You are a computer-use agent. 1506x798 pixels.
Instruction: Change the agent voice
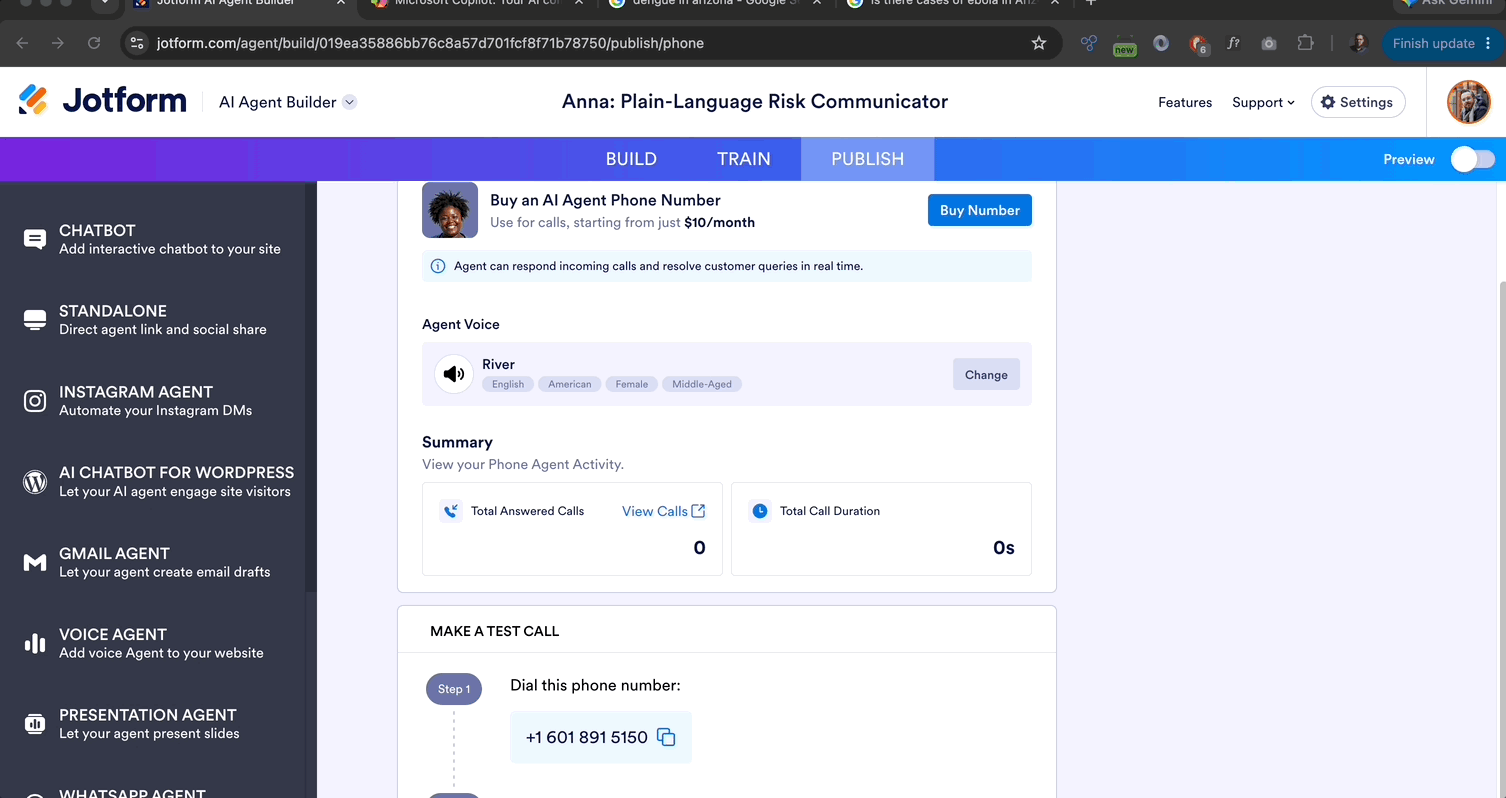[986, 374]
